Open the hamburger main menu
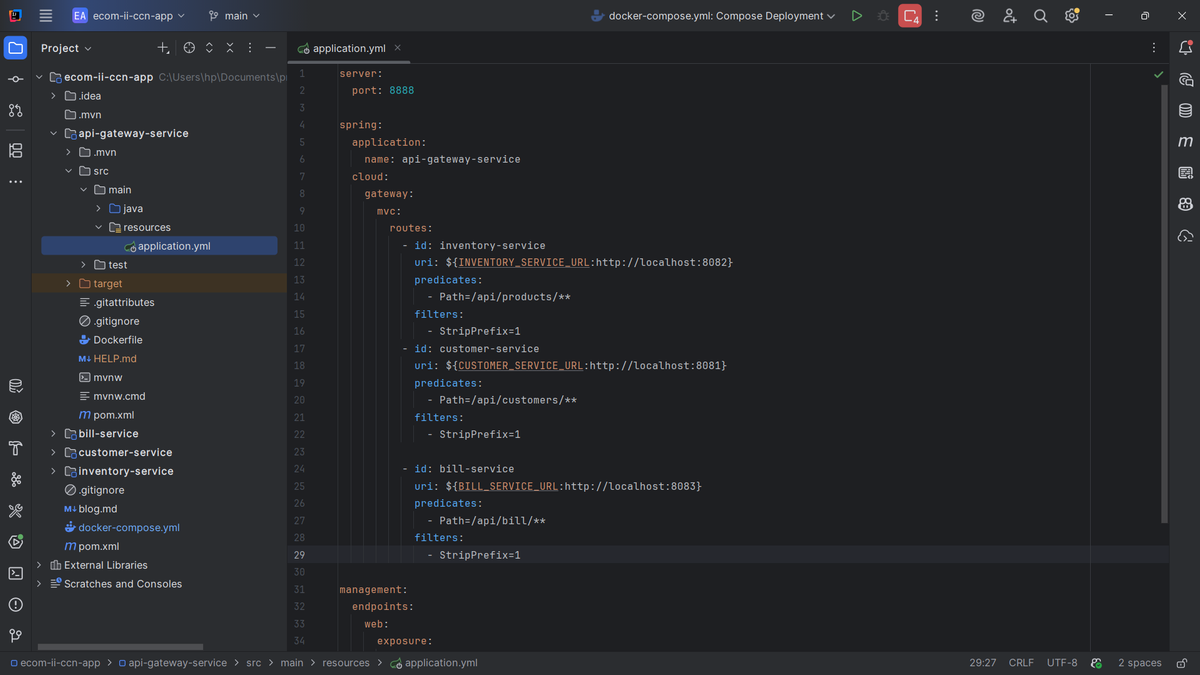The image size is (1200, 675). point(46,16)
